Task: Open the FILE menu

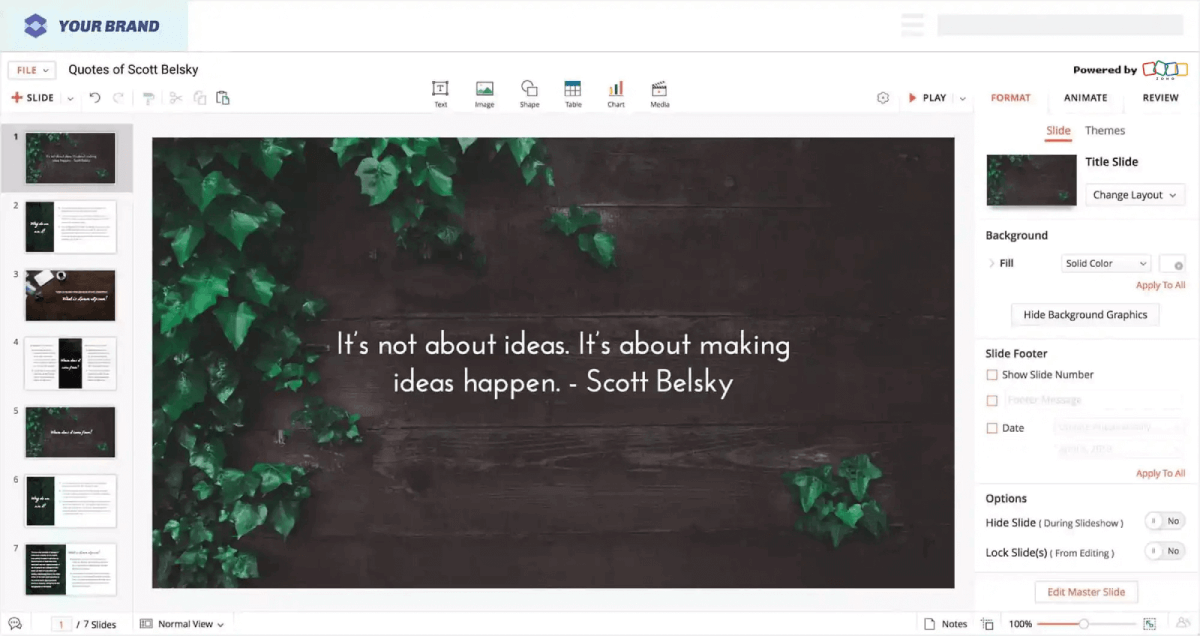Action: tap(31, 69)
